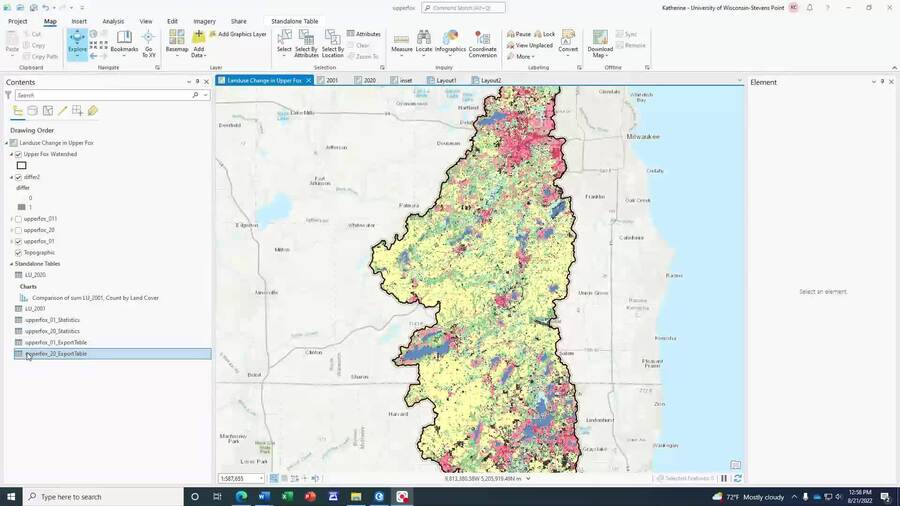
Task: Switch to the Layout2 tab
Action: pos(487,80)
